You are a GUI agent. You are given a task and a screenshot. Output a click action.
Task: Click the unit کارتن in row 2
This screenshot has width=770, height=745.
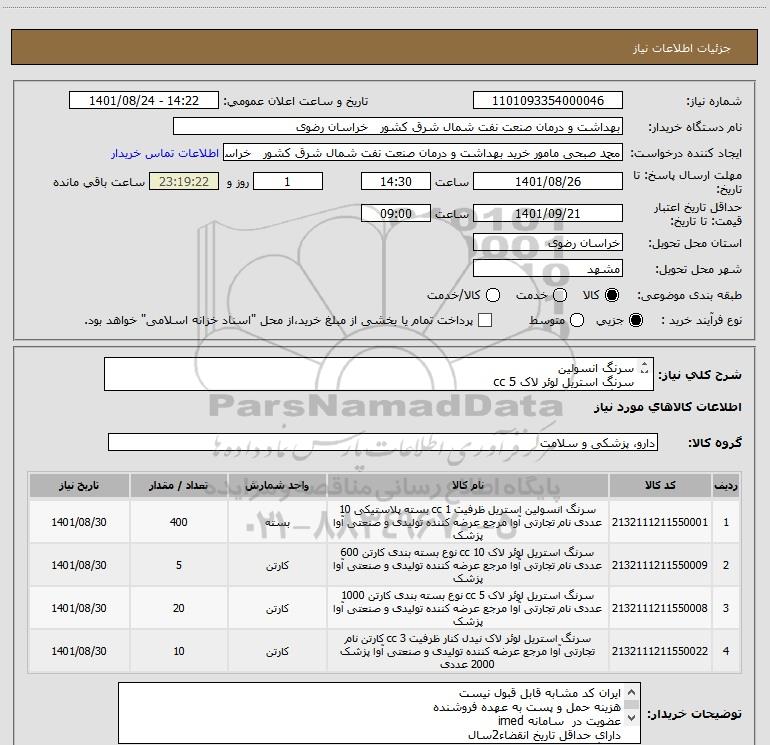[277, 566]
